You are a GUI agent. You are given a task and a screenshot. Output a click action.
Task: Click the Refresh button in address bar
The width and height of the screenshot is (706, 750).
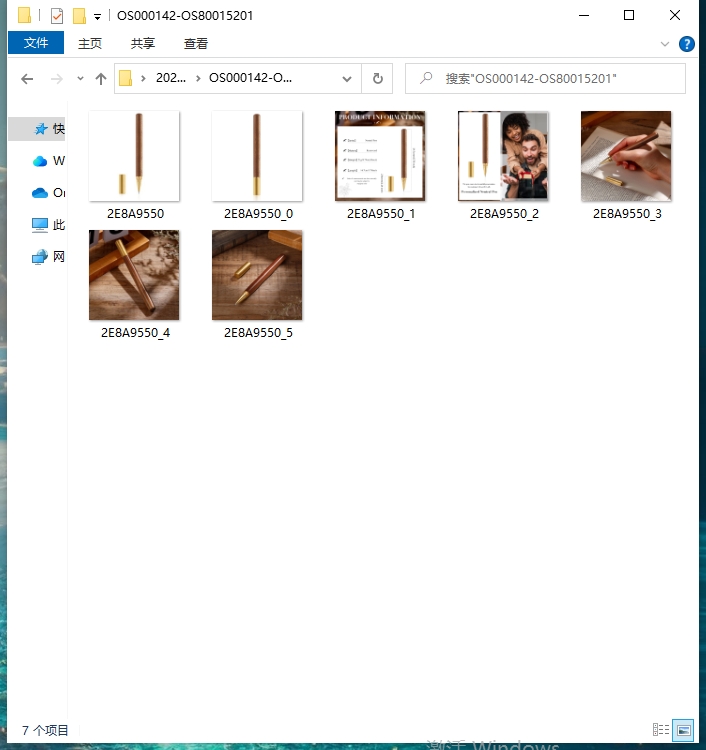pos(377,79)
